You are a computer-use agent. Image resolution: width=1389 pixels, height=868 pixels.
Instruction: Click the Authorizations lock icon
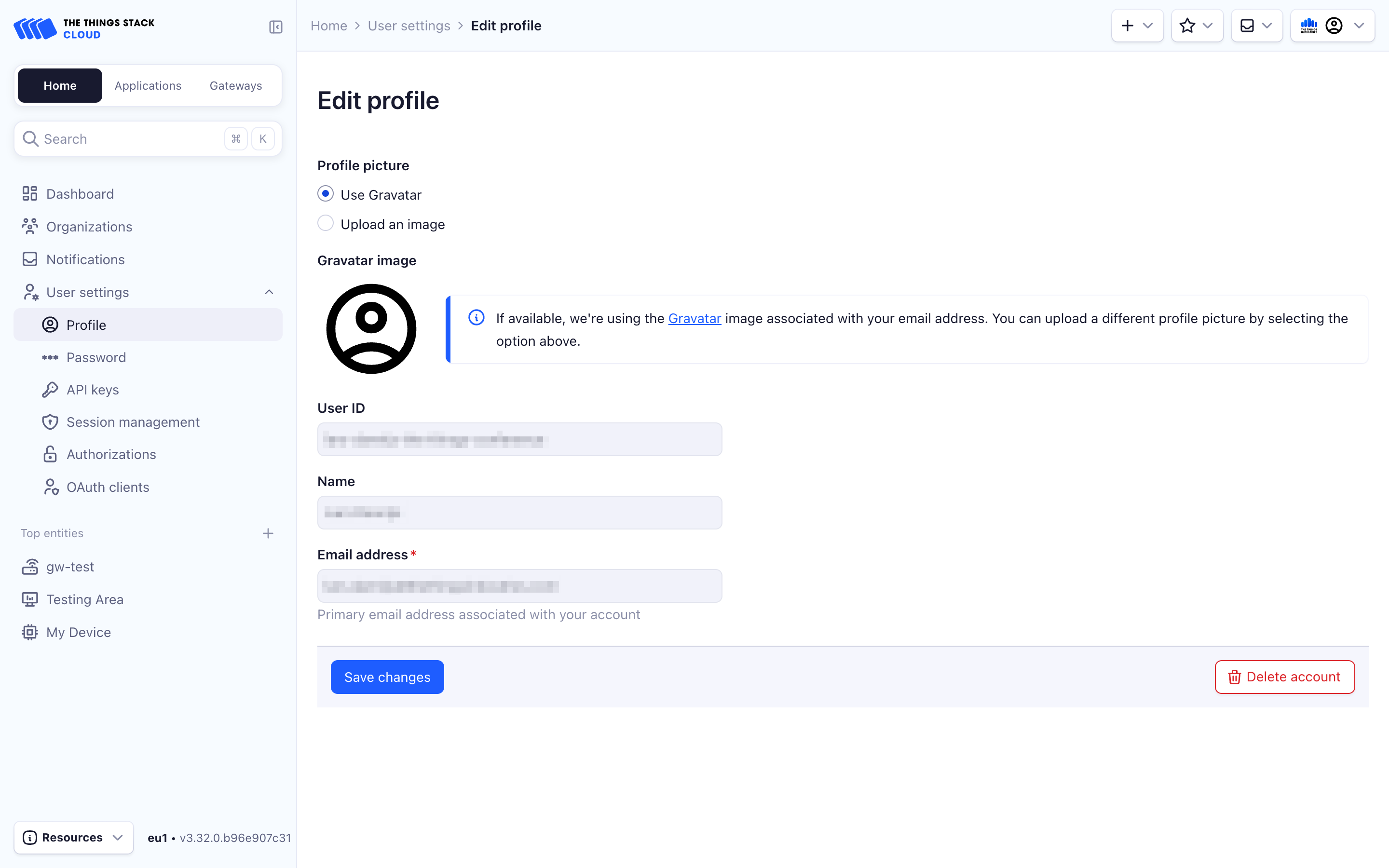[x=50, y=454]
